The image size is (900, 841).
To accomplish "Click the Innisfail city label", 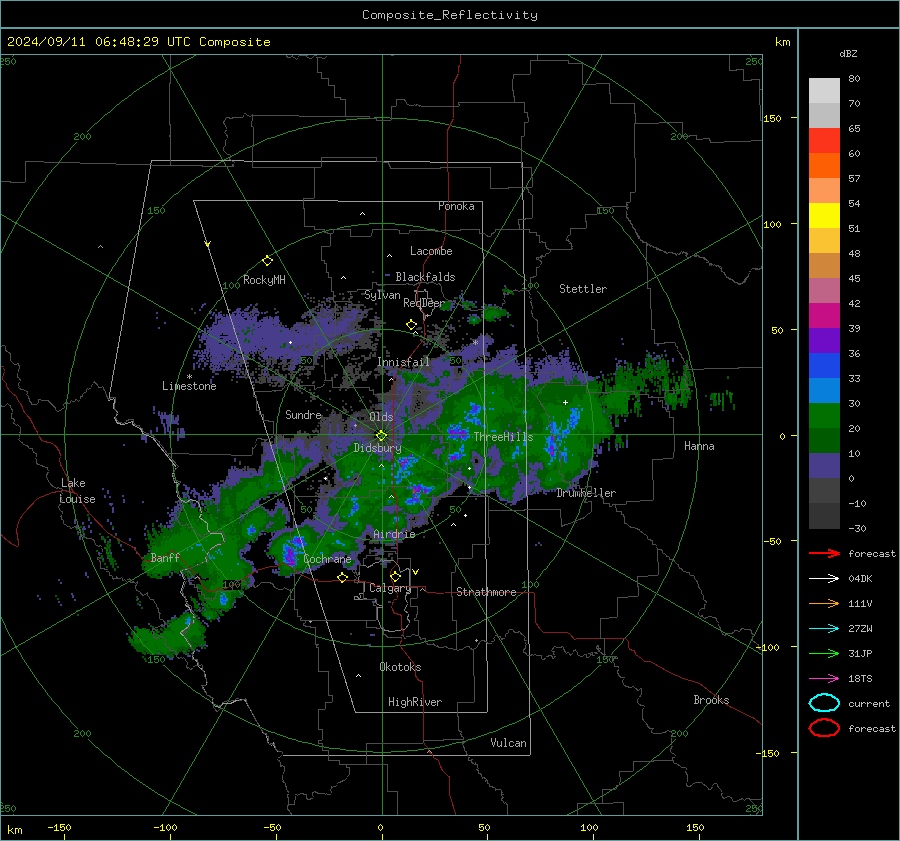I will point(403,362).
